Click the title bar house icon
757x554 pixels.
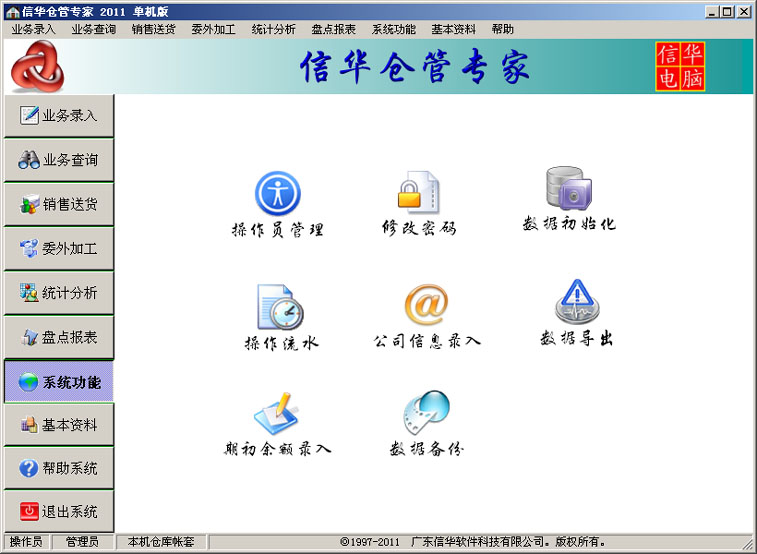click(12, 12)
